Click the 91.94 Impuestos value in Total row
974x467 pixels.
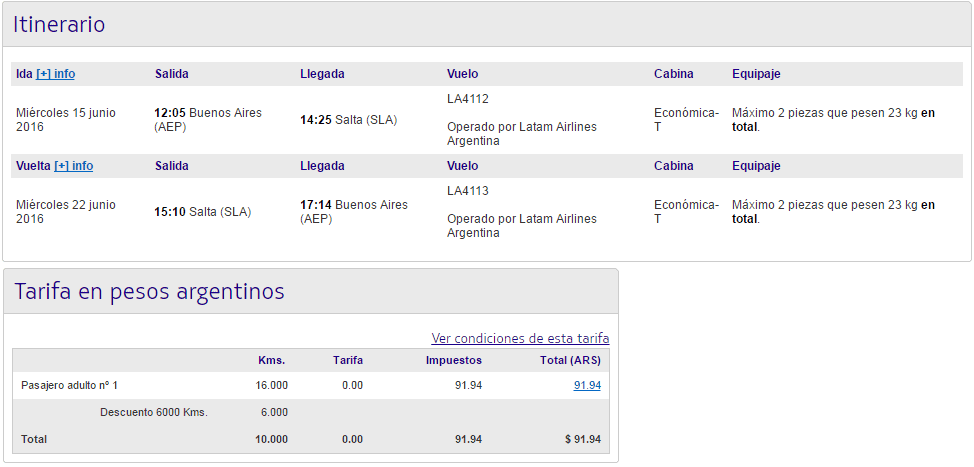[x=468, y=439]
